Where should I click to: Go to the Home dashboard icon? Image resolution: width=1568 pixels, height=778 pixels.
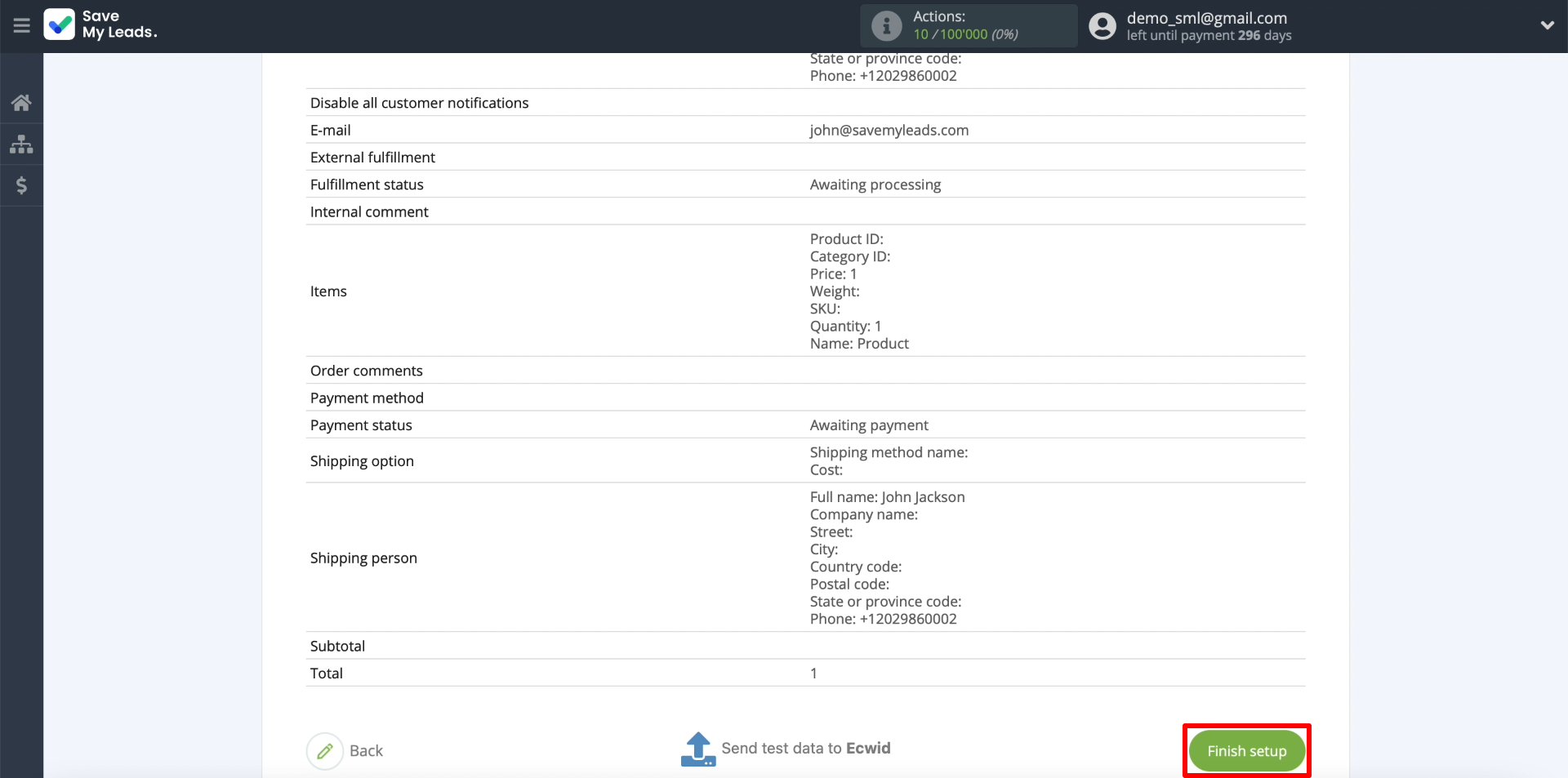pos(21,103)
